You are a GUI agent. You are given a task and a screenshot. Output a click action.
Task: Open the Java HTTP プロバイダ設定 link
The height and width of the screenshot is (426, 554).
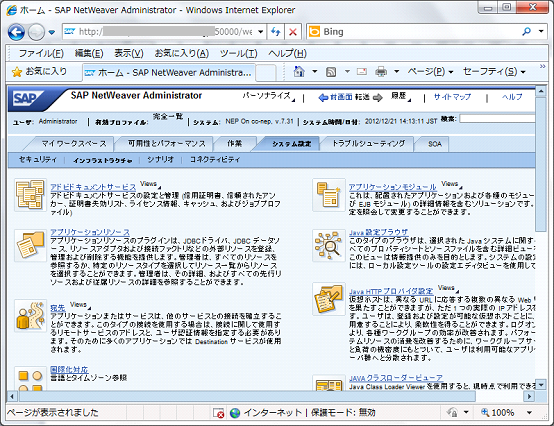click(391, 291)
